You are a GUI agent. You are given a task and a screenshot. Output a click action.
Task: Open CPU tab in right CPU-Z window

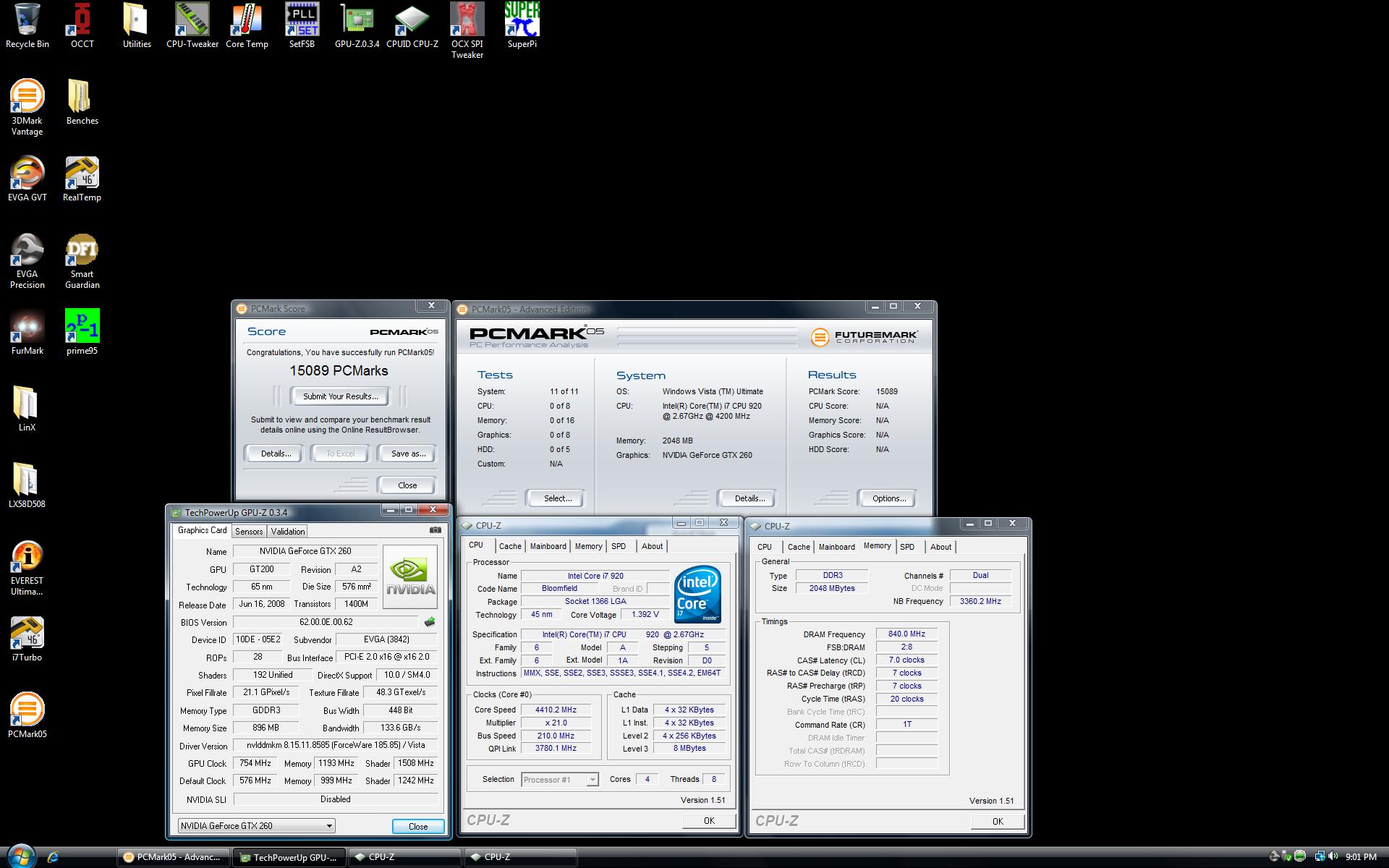(765, 548)
